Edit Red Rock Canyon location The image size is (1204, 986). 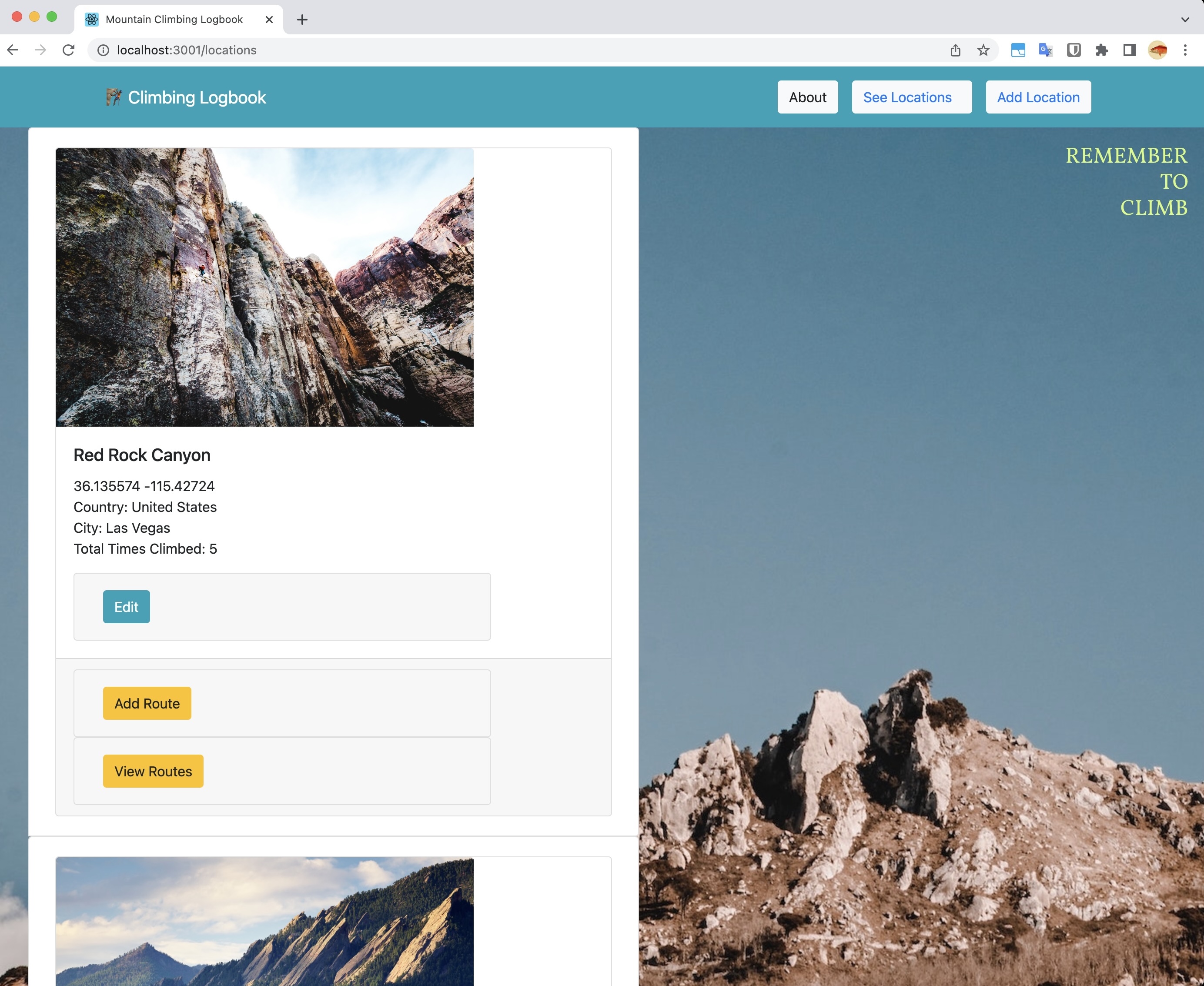point(126,607)
